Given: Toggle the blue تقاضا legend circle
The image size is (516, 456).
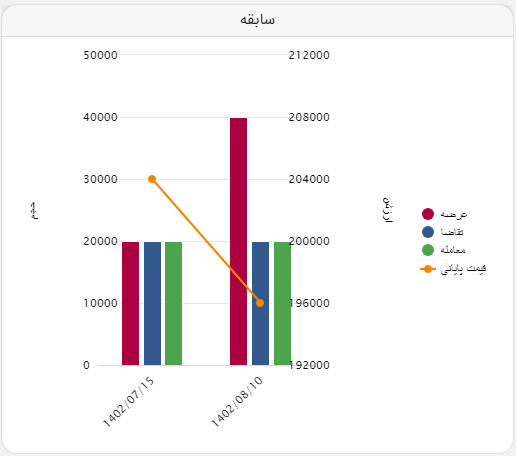Looking at the screenshot, I should click(428, 232).
